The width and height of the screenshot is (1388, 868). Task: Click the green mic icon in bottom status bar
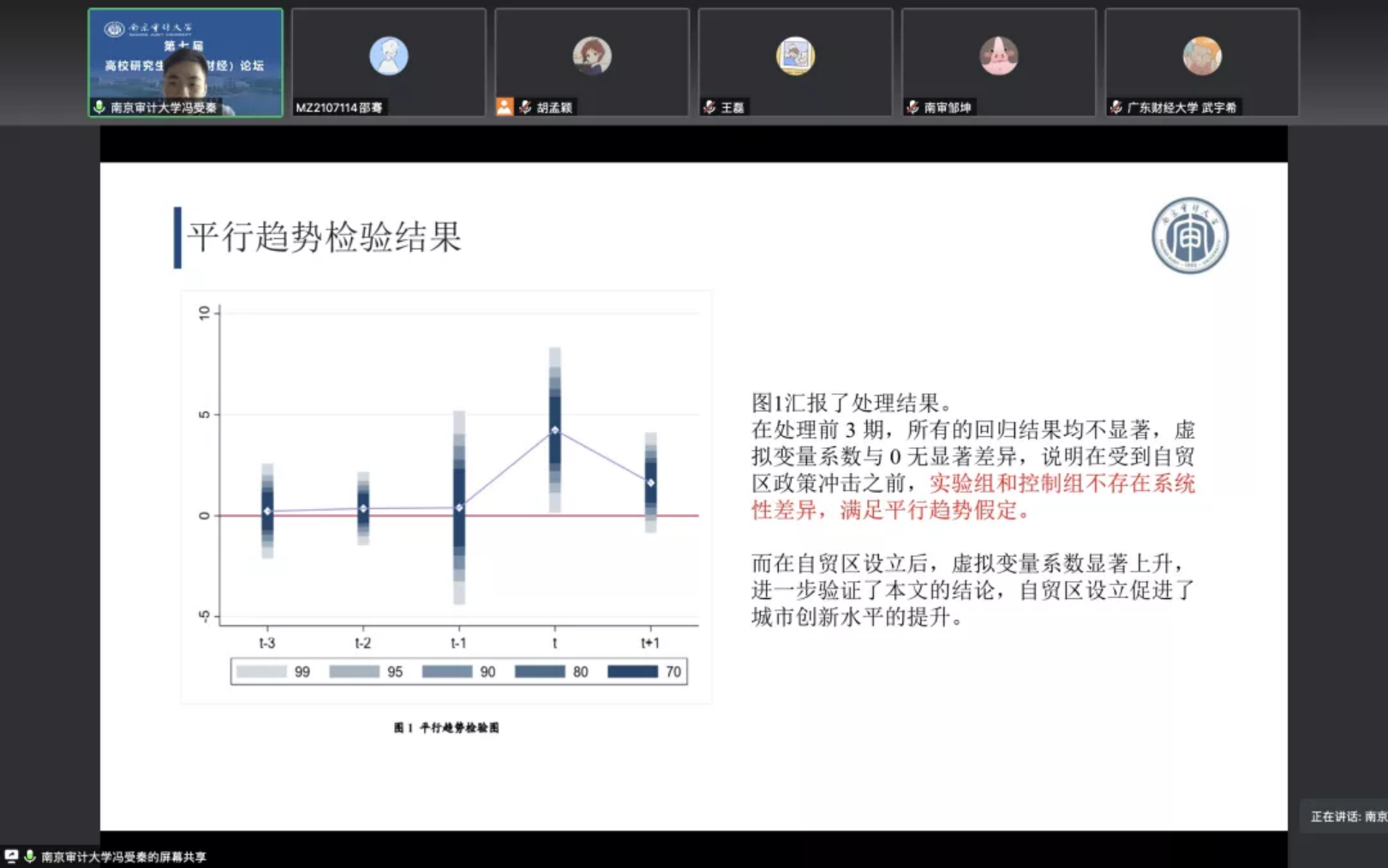[x=29, y=856]
